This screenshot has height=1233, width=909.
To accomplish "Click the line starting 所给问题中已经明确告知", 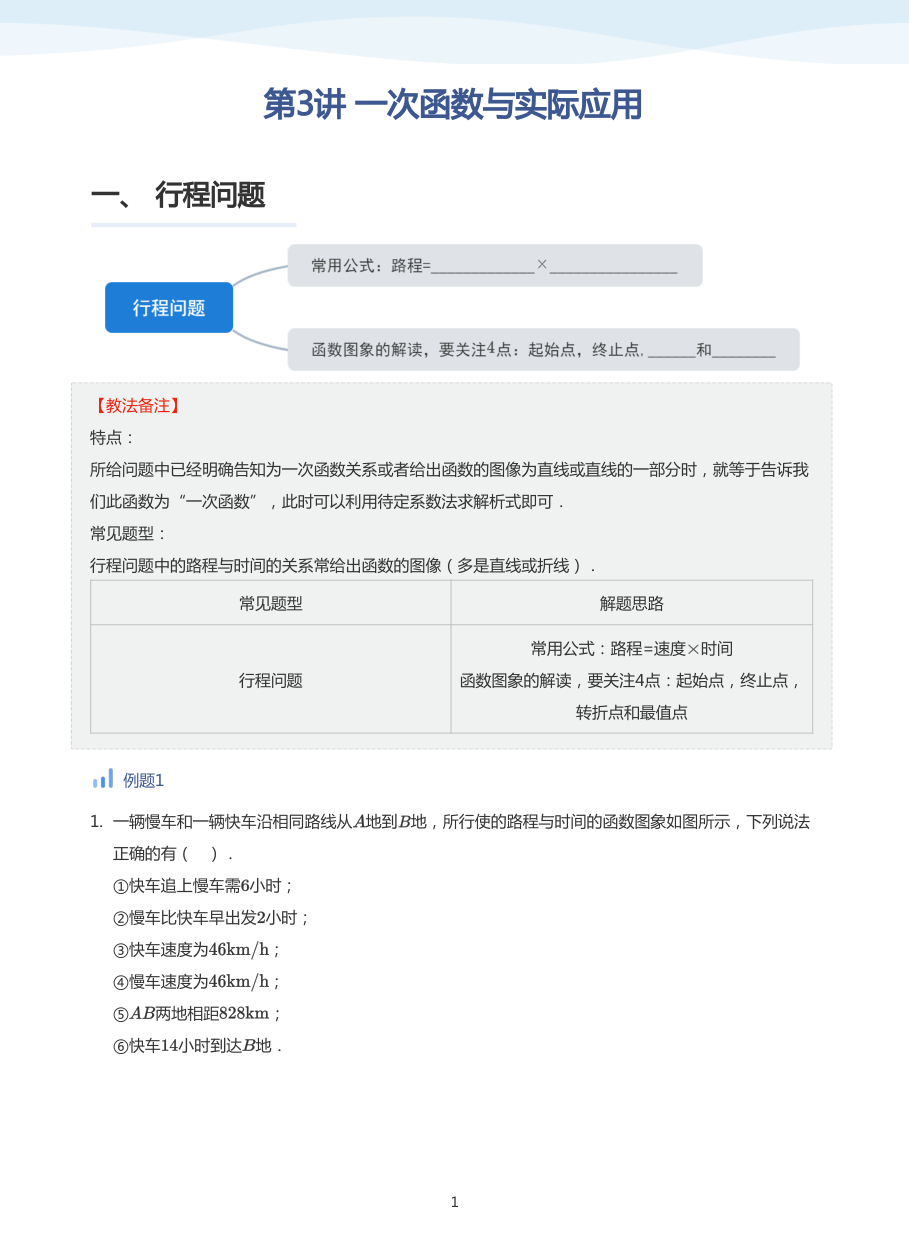I will 449,470.
